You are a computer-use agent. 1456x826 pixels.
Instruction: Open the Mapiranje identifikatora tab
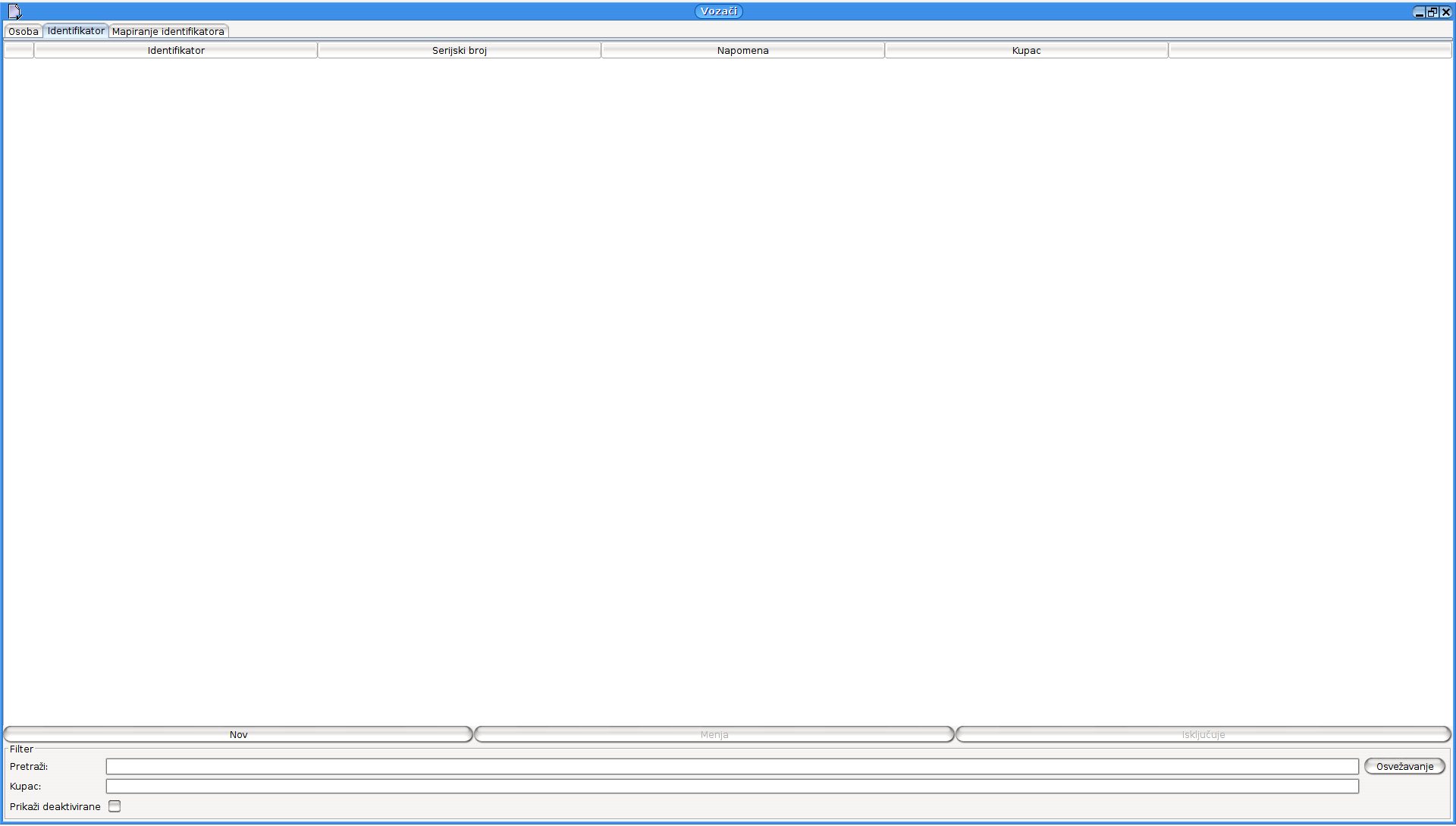168,31
